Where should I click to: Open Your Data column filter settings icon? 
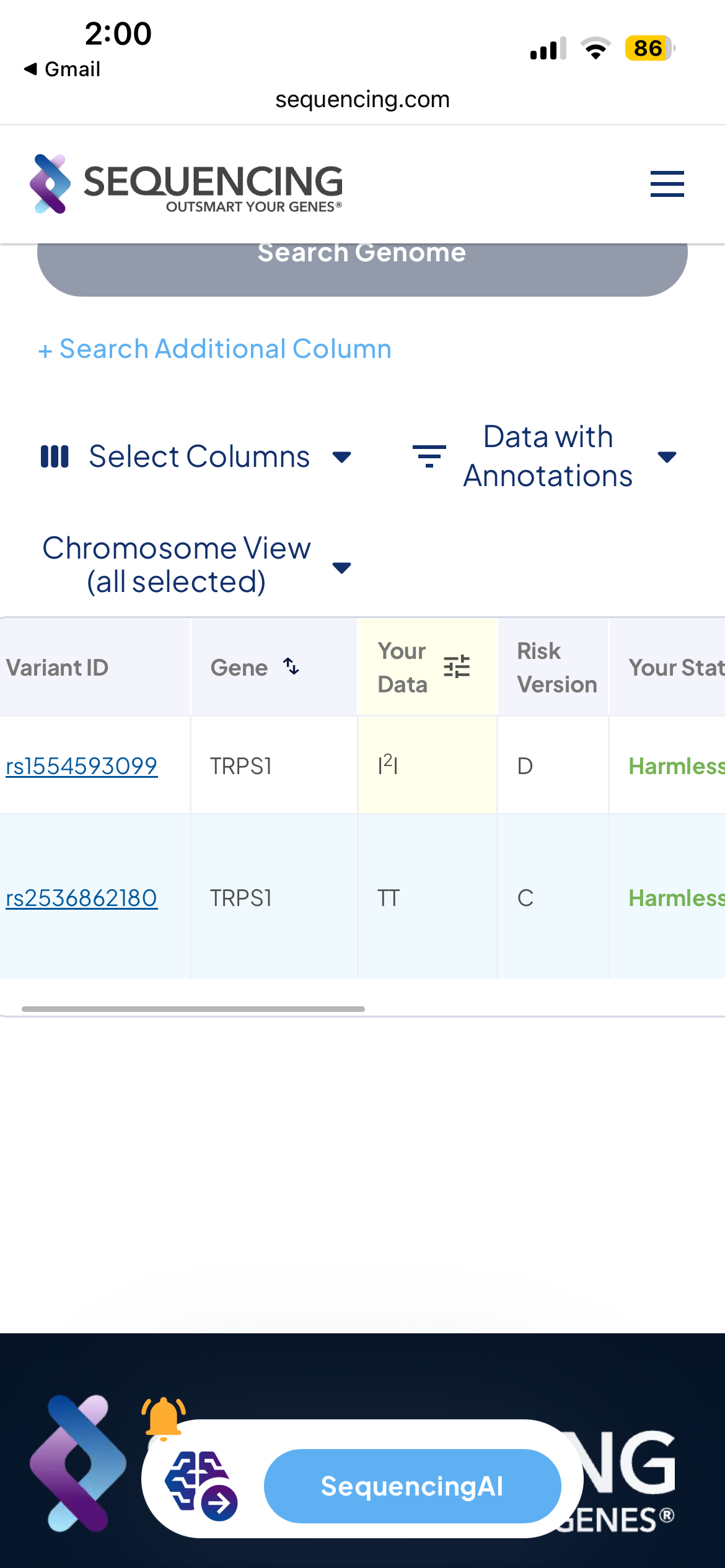[x=457, y=667]
